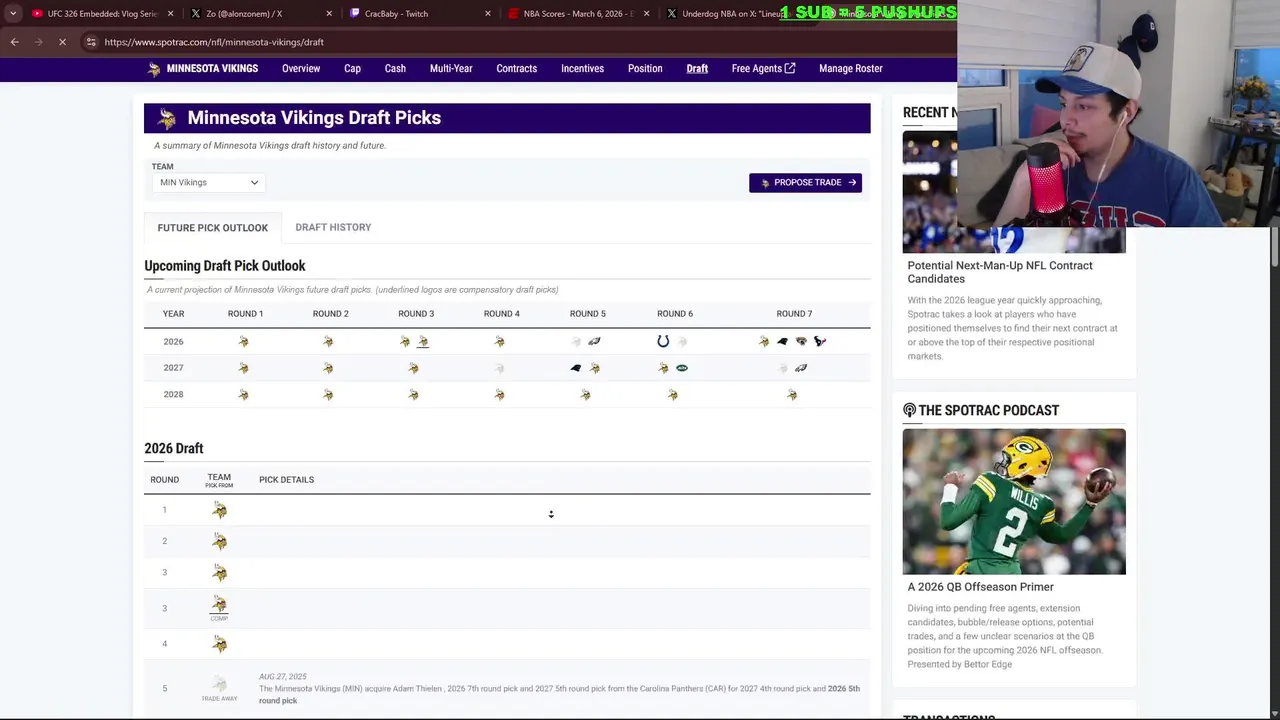Close the CracBaby Twitch tab
The width and height of the screenshot is (1280, 720).
coord(488,14)
